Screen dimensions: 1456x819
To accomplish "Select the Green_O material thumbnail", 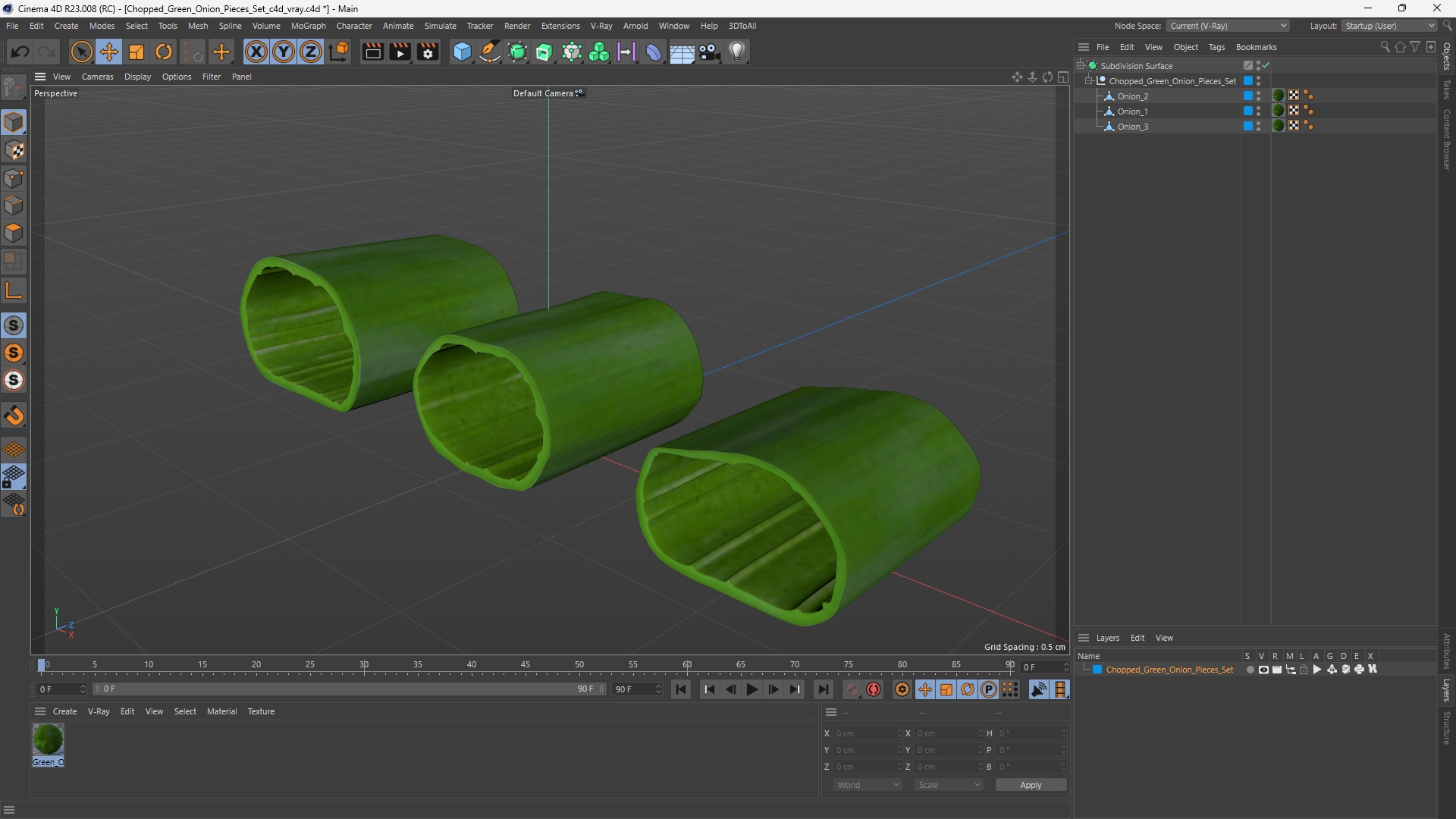I will 48,739.
